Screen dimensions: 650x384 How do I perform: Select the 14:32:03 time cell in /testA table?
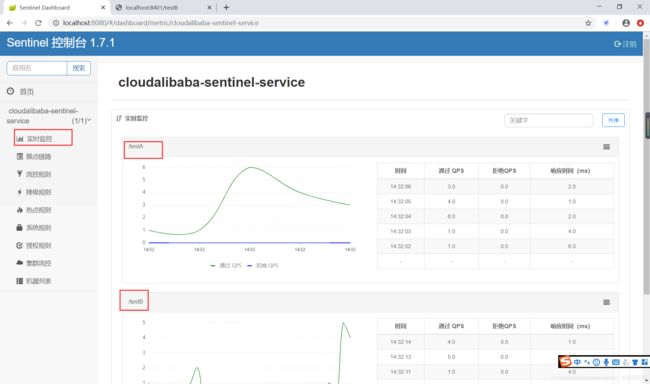click(400, 231)
